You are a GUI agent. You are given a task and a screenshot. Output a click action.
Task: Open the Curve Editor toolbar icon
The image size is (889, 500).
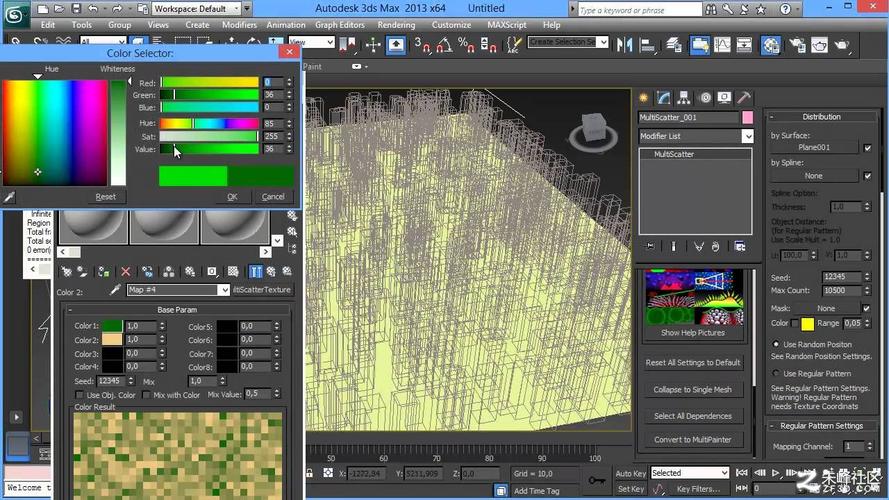pyautogui.click(x=723, y=44)
